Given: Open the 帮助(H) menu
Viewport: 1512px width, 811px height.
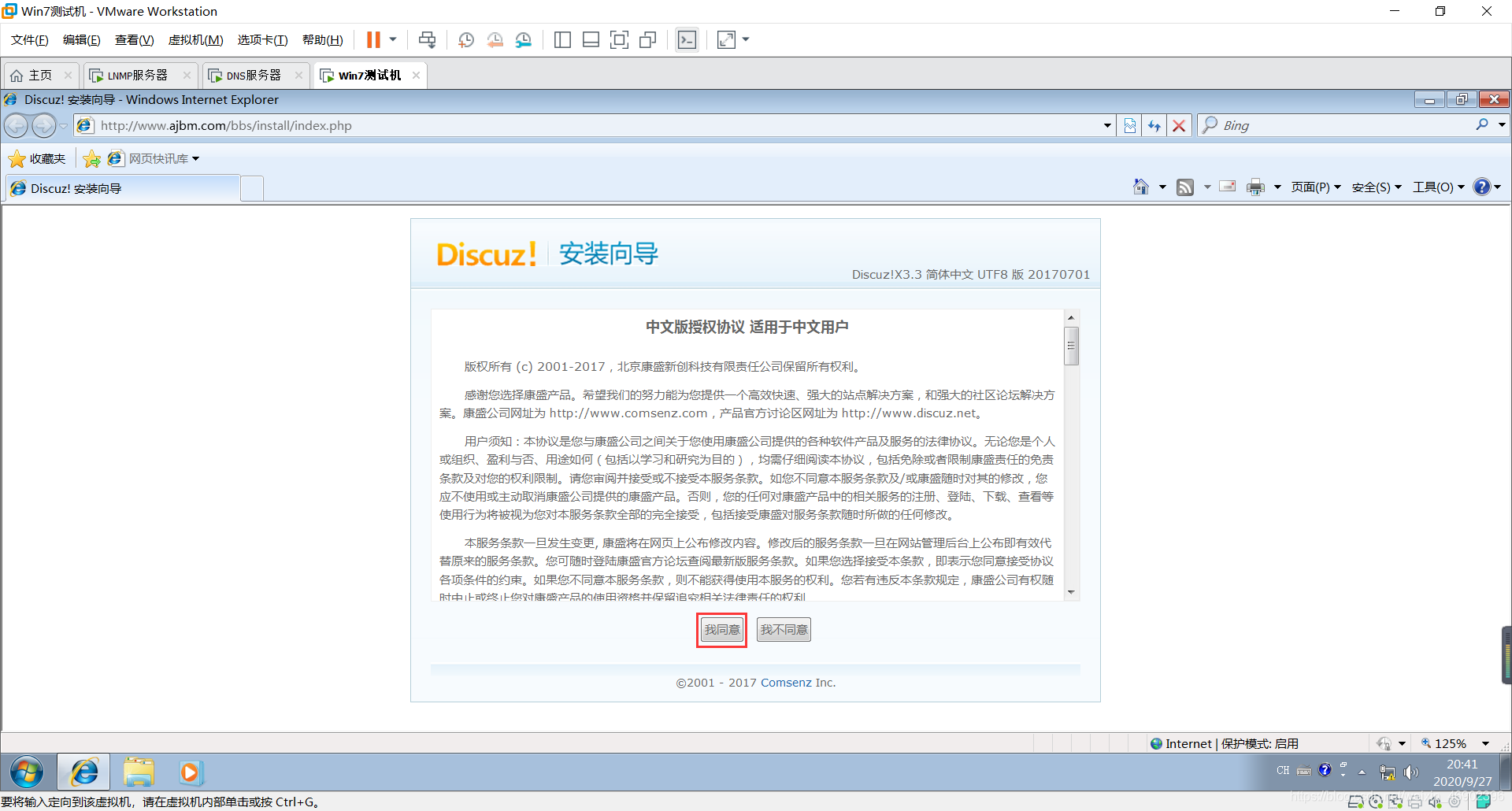Looking at the screenshot, I should coord(323,40).
